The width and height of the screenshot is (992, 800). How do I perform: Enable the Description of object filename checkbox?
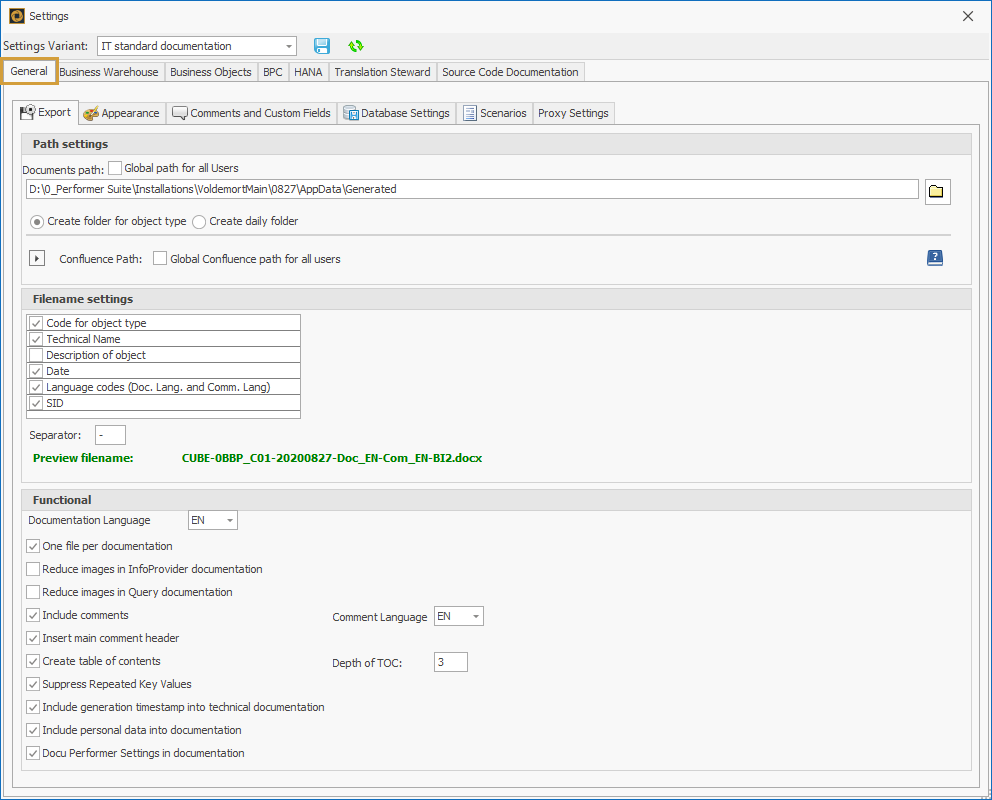(35, 354)
